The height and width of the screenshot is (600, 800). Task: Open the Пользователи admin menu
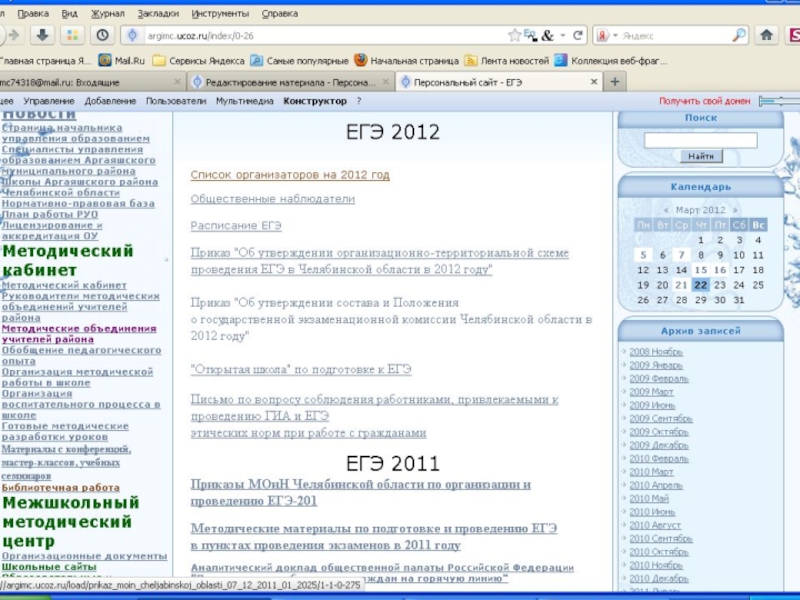point(176,101)
